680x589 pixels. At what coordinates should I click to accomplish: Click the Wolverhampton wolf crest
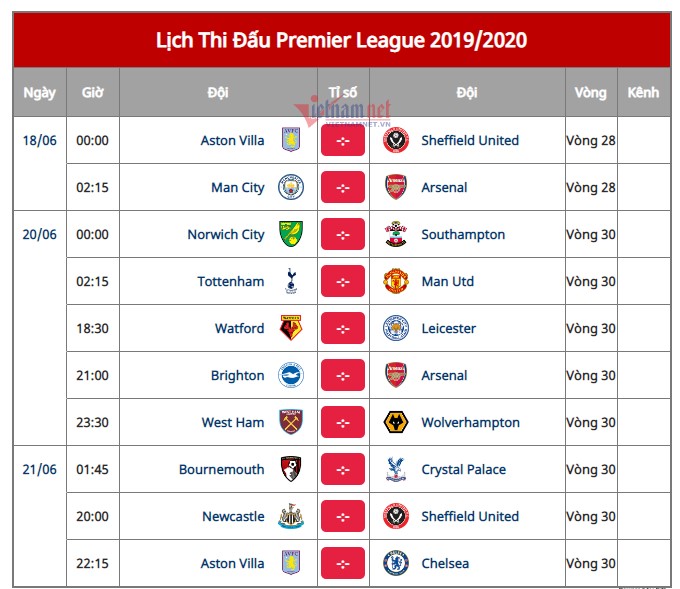(396, 422)
